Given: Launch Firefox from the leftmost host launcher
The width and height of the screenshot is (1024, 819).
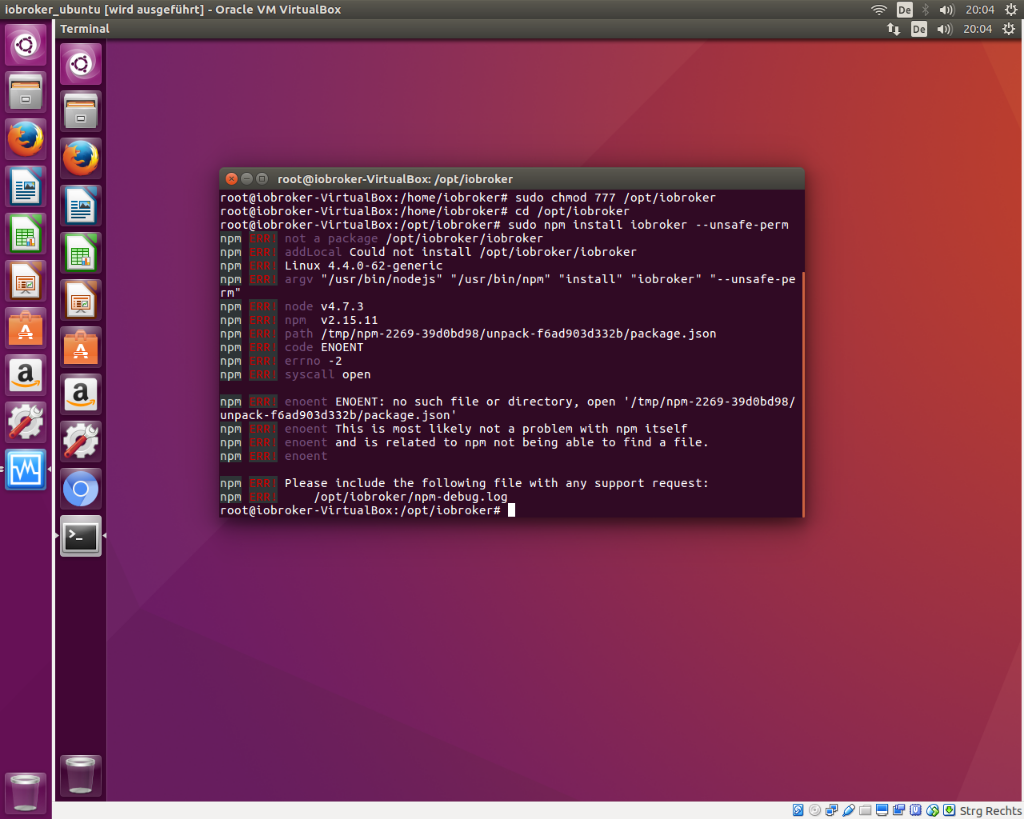Looking at the screenshot, I should click(25, 139).
